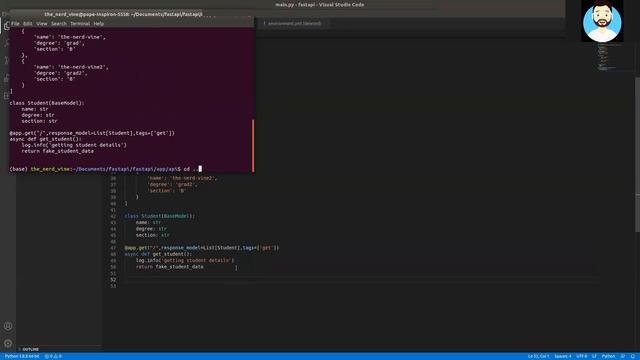Image resolution: width=640 pixels, height=360 pixels.
Task: Open the terminal window's Edit menu
Action: [x=27, y=24]
